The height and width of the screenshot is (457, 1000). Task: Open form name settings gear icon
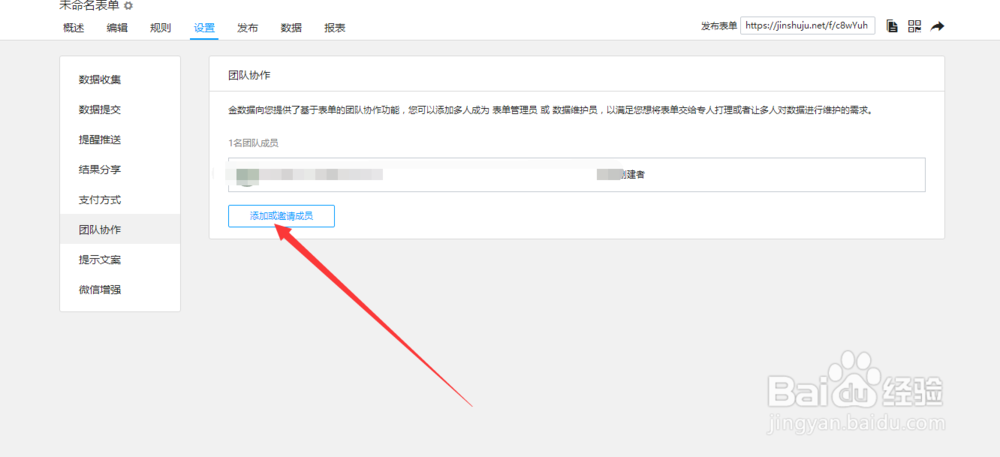(128, 6)
